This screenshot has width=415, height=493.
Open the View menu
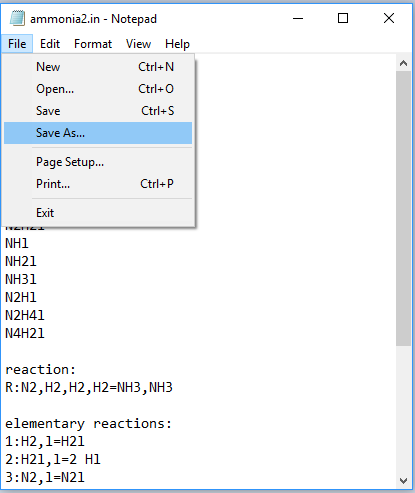(x=139, y=44)
